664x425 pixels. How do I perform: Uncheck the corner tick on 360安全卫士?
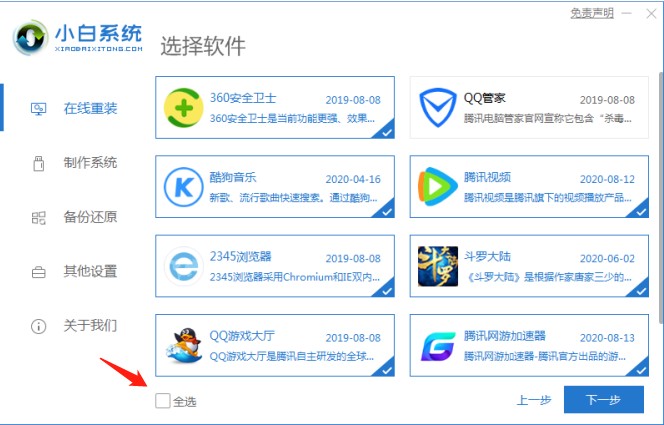[x=386, y=131]
